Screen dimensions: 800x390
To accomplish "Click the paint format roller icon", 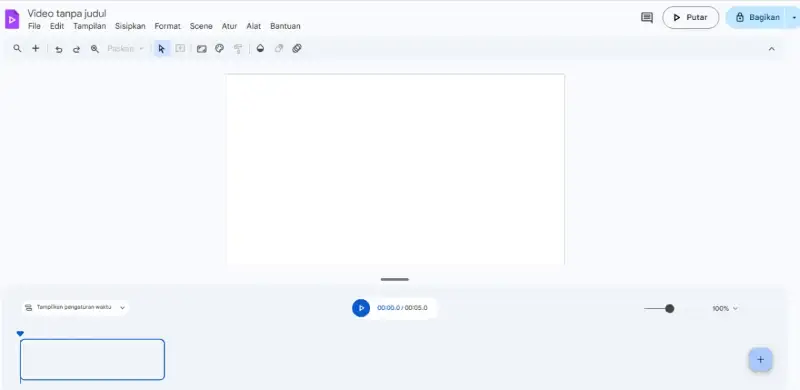I will click(238, 49).
